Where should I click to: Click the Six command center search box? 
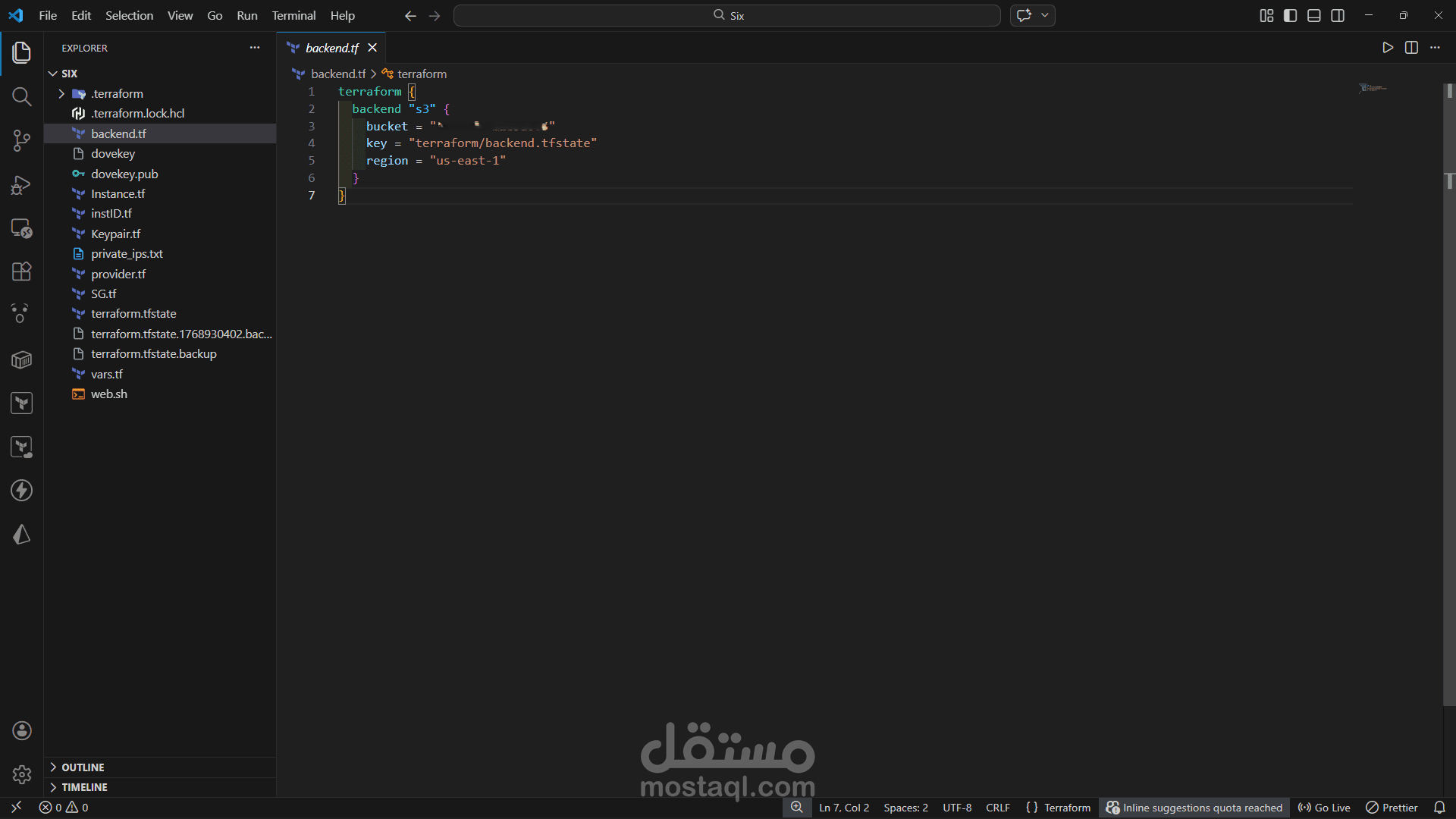(726, 15)
